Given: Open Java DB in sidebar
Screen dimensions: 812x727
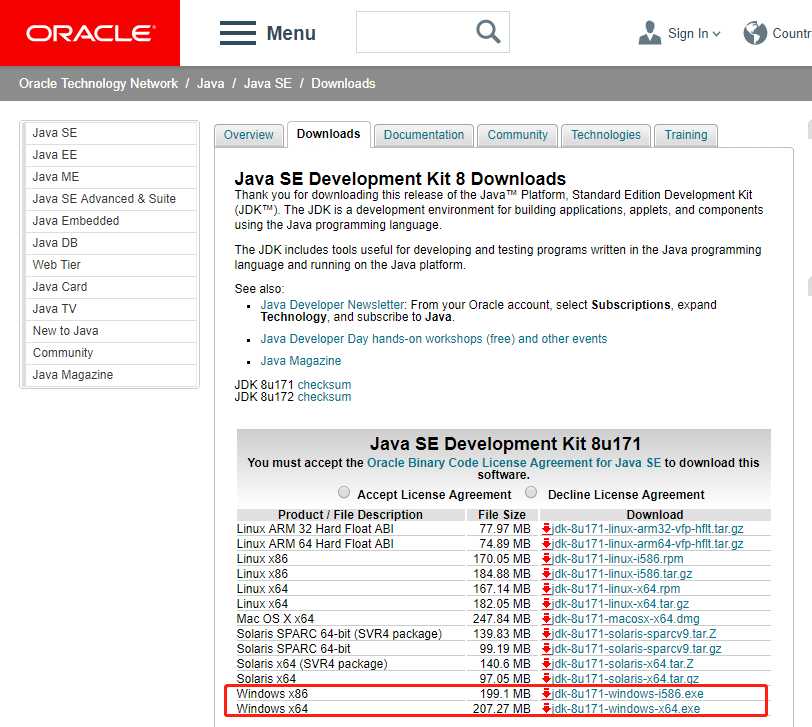Looking at the screenshot, I should point(110,243).
